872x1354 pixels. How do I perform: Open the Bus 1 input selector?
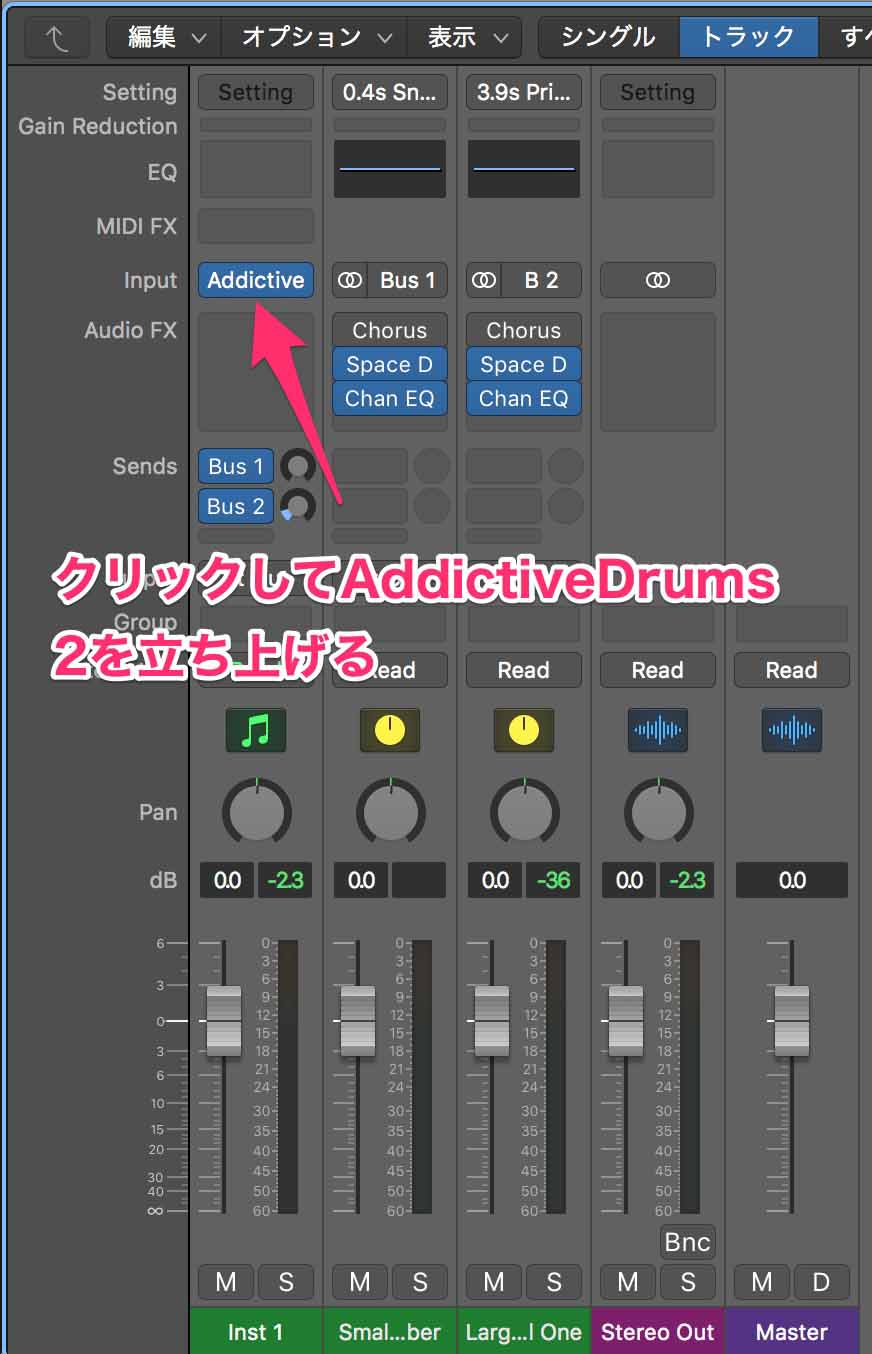coord(407,280)
